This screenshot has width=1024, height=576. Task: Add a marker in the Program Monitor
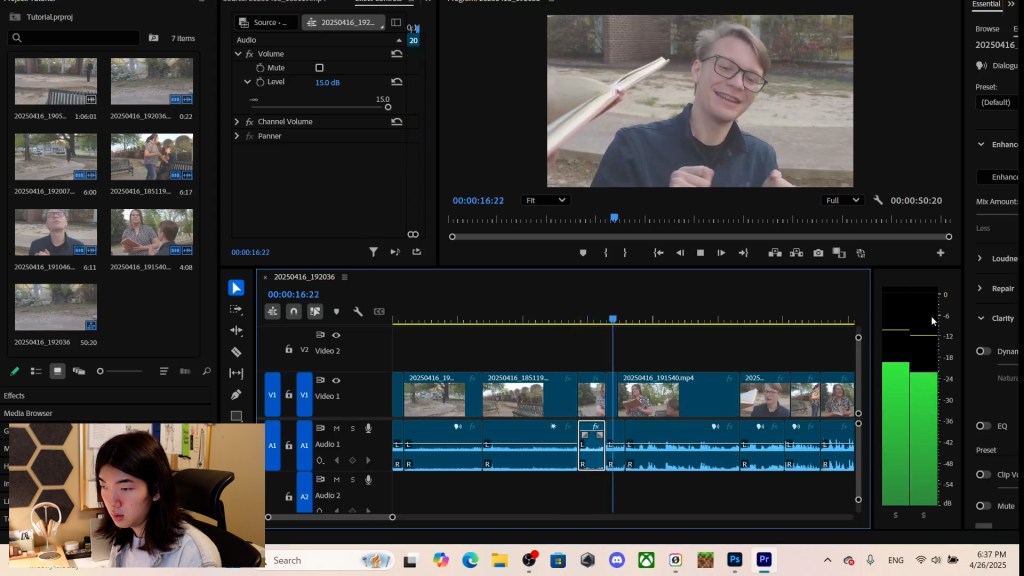tap(583, 253)
